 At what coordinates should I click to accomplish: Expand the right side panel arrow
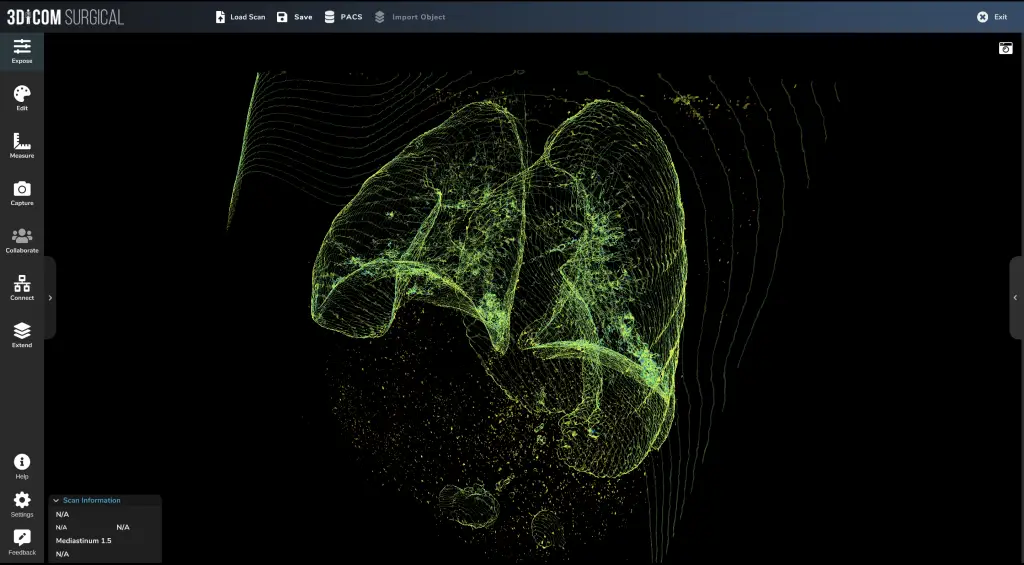(x=1016, y=297)
